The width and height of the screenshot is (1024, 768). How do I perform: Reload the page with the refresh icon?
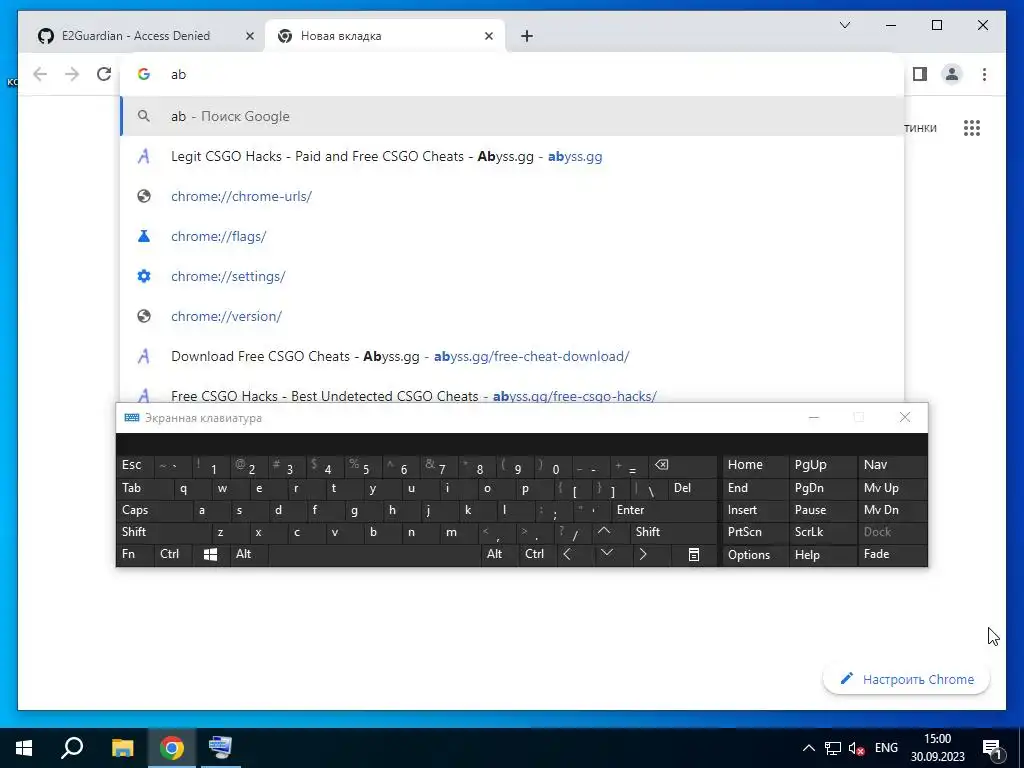[x=104, y=74]
